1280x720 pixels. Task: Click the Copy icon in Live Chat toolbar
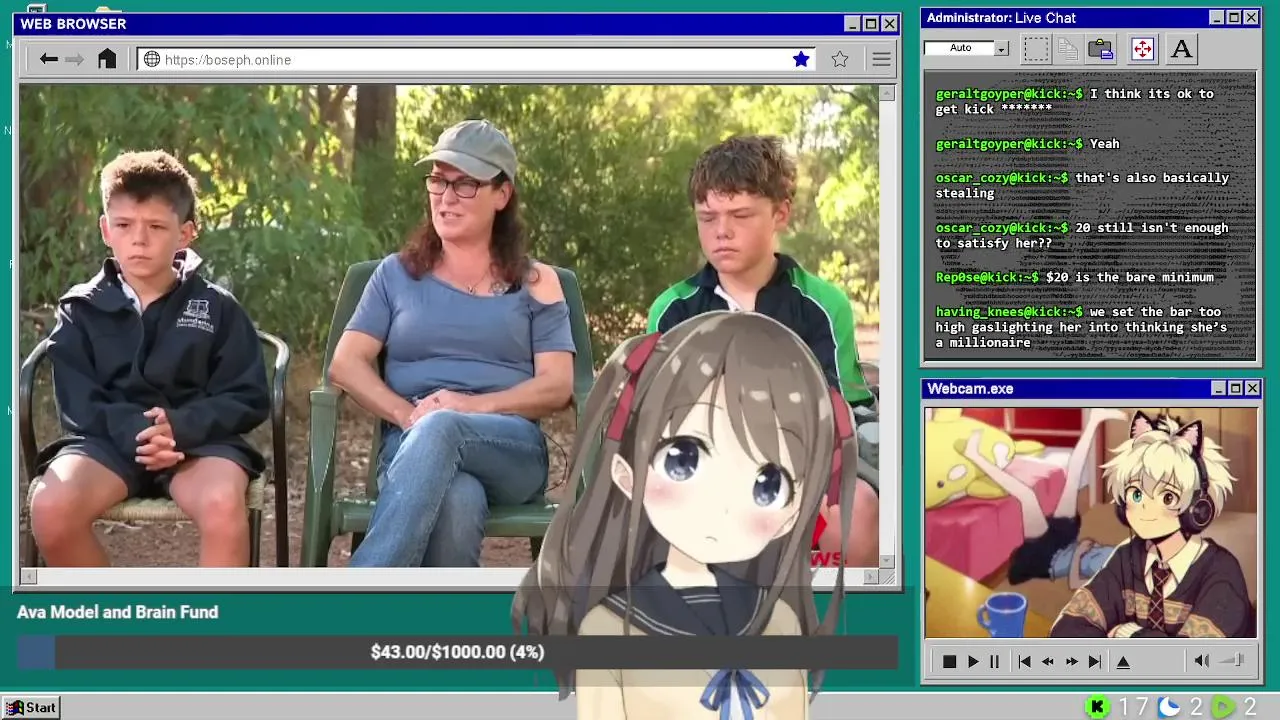click(x=1068, y=48)
